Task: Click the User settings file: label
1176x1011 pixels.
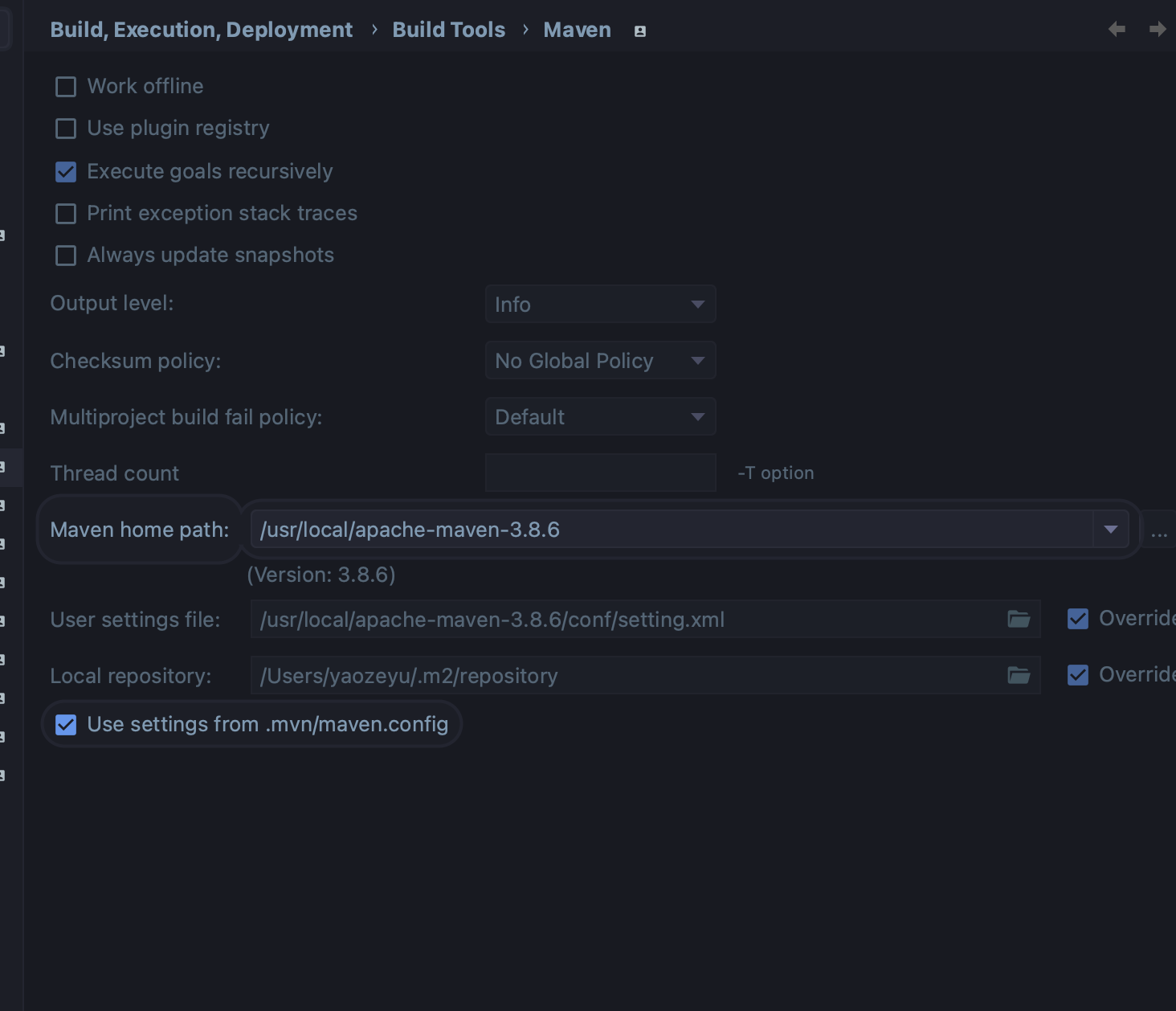Action: (x=135, y=620)
